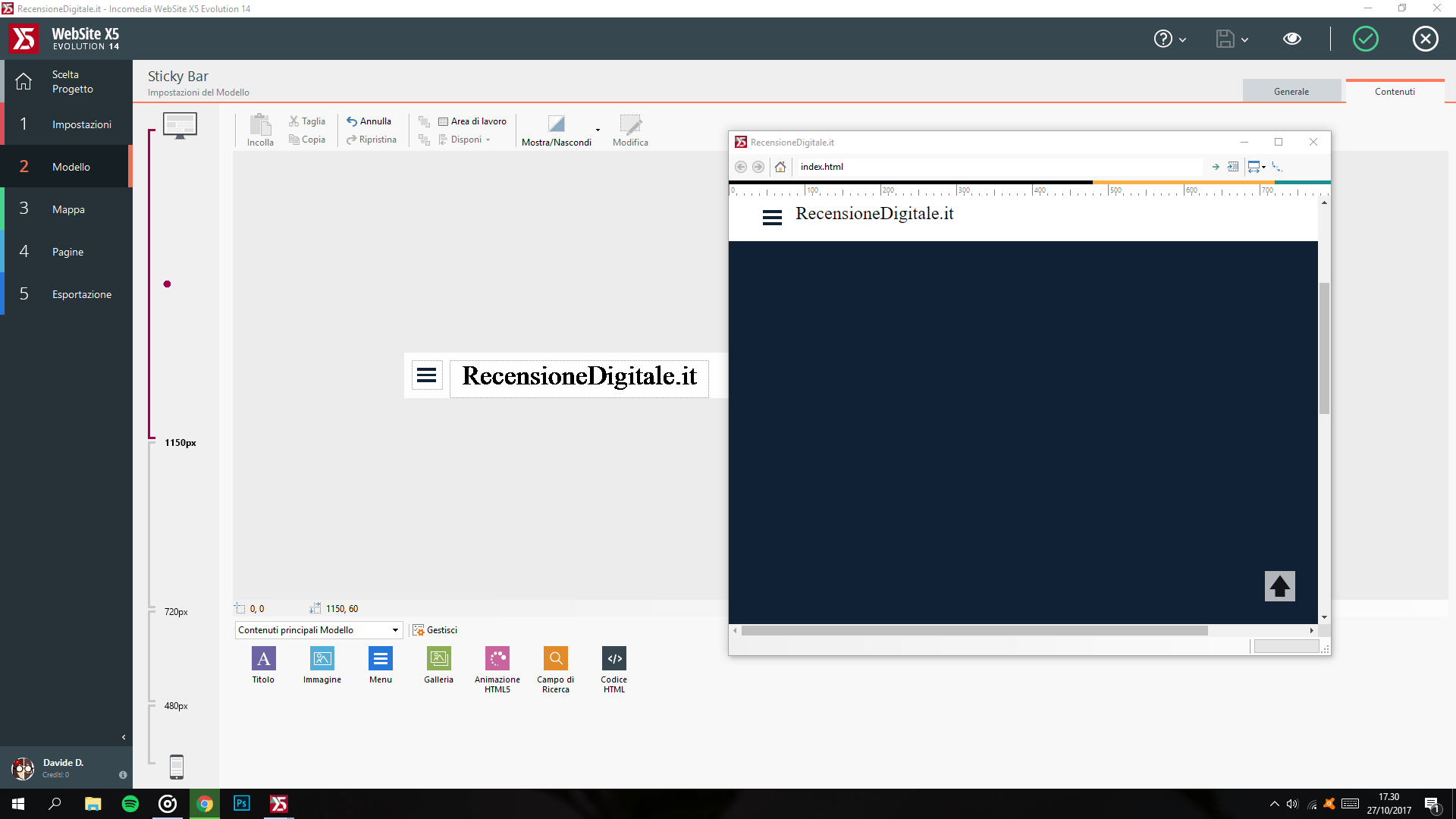Select the smartphone viewport icon
Screen dimensions: 1456x819
pyautogui.click(x=177, y=767)
